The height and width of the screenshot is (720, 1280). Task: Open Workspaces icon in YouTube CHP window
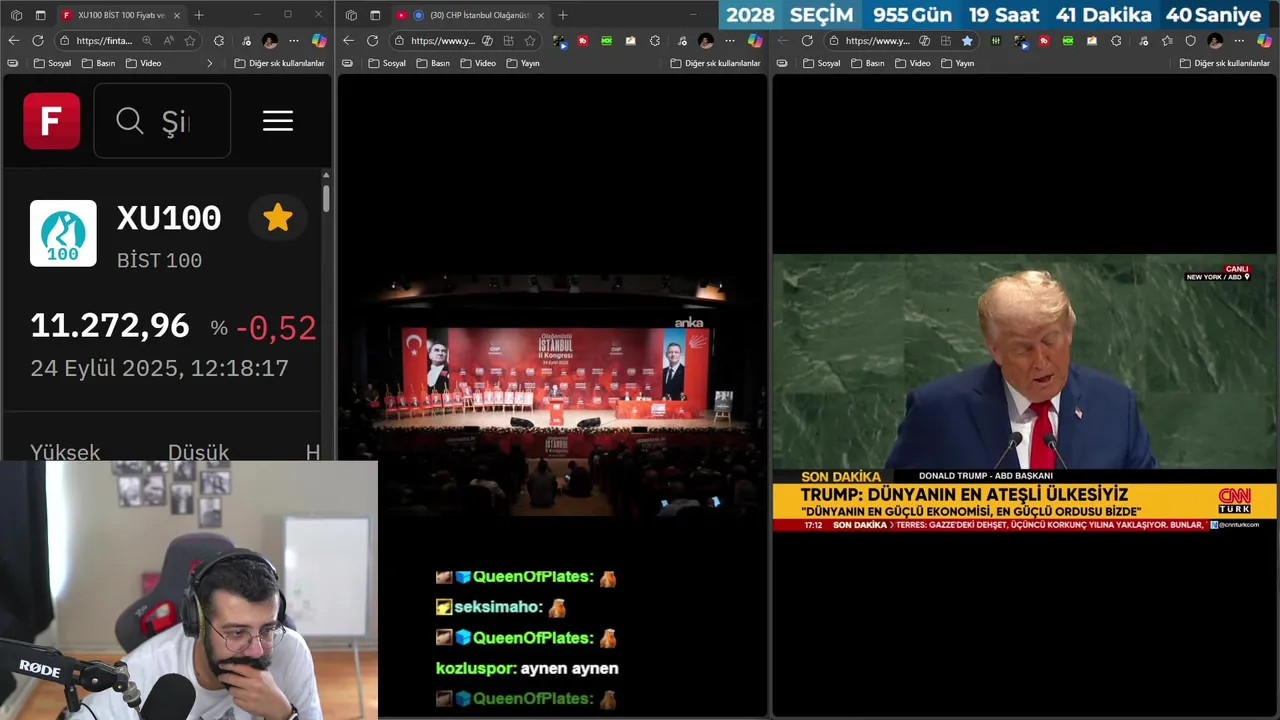click(351, 15)
